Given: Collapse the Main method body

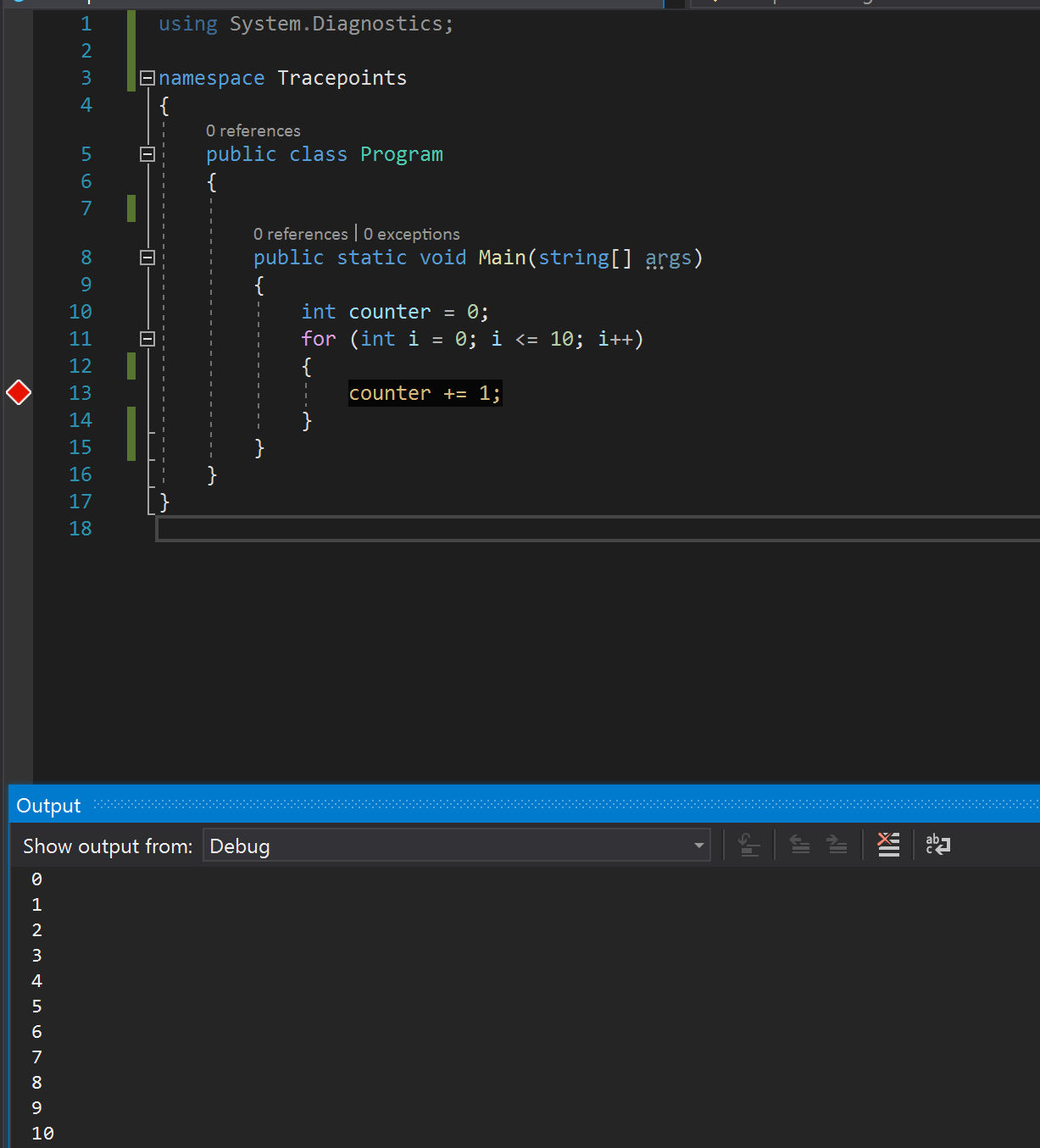Looking at the screenshot, I should (147, 257).
